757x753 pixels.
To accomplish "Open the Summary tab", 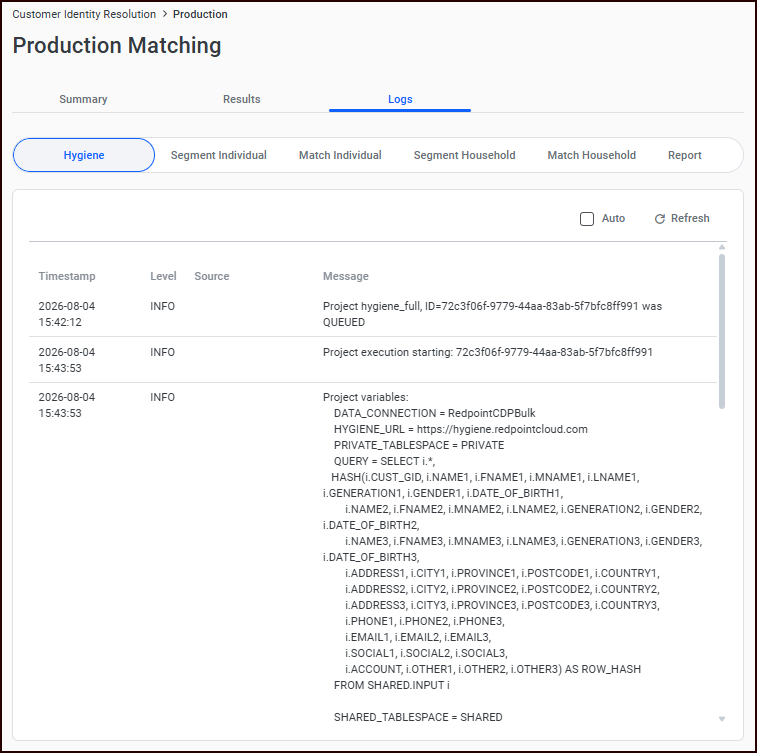I will (x=83, y=99).
